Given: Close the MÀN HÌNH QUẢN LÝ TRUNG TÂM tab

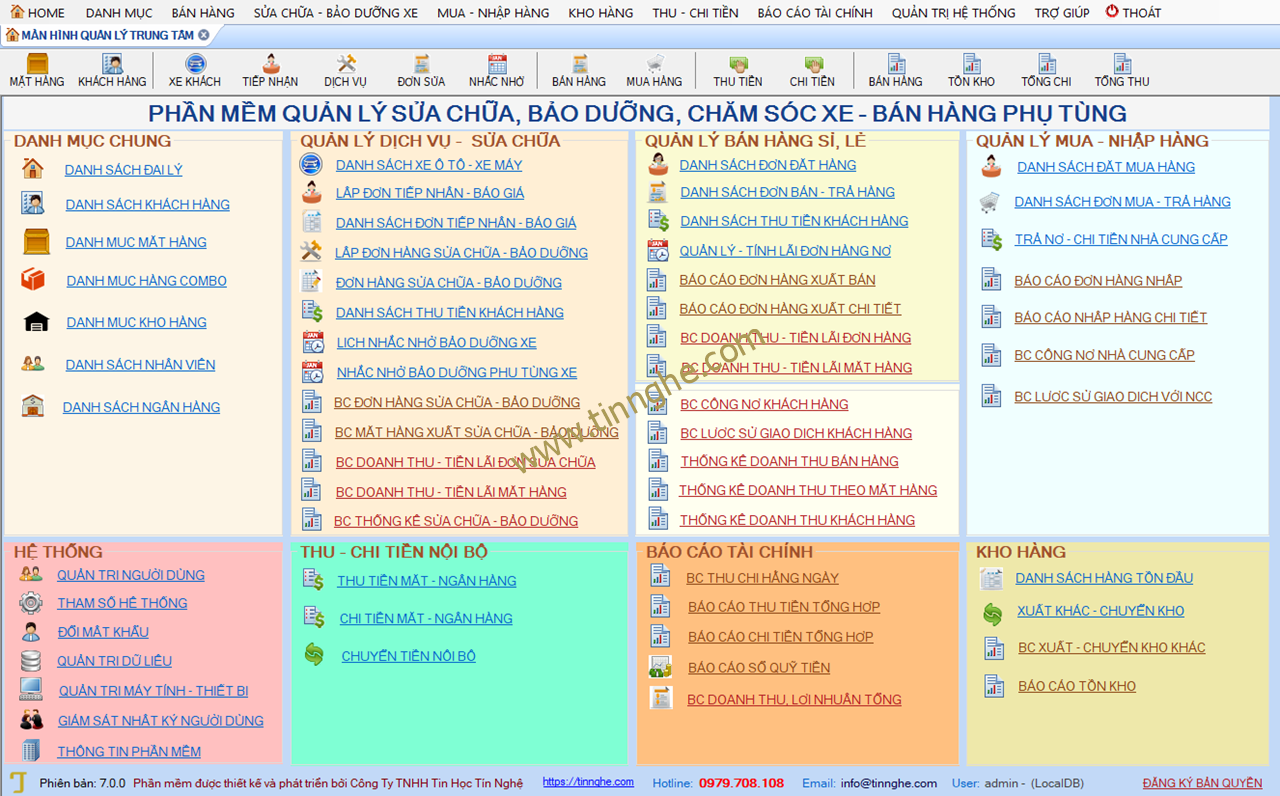Looking at the screenshot, I should [x=204, y=35].
